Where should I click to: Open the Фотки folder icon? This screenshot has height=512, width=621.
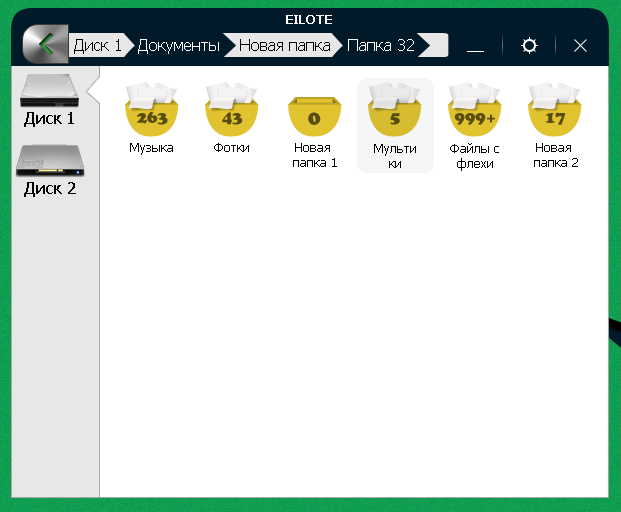(231, 110)
